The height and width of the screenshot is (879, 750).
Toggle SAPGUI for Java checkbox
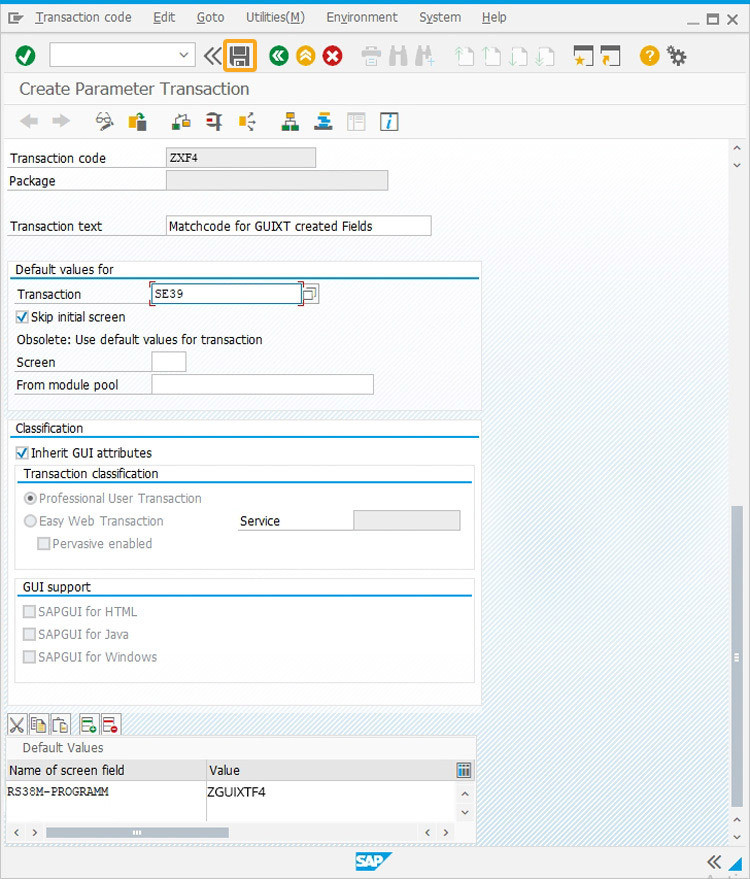coord(29,634)
